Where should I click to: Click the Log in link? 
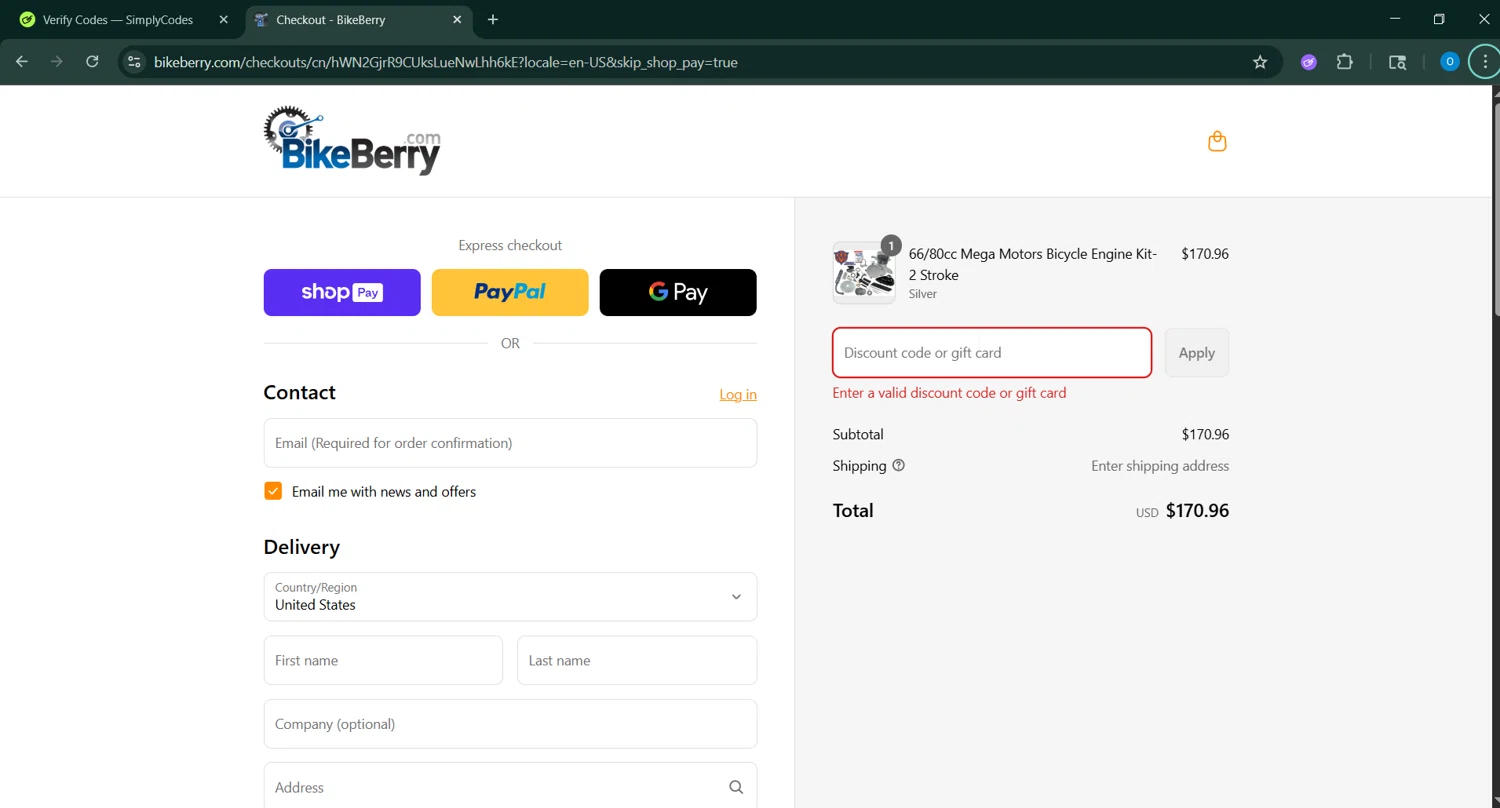[x=738, y=395]
